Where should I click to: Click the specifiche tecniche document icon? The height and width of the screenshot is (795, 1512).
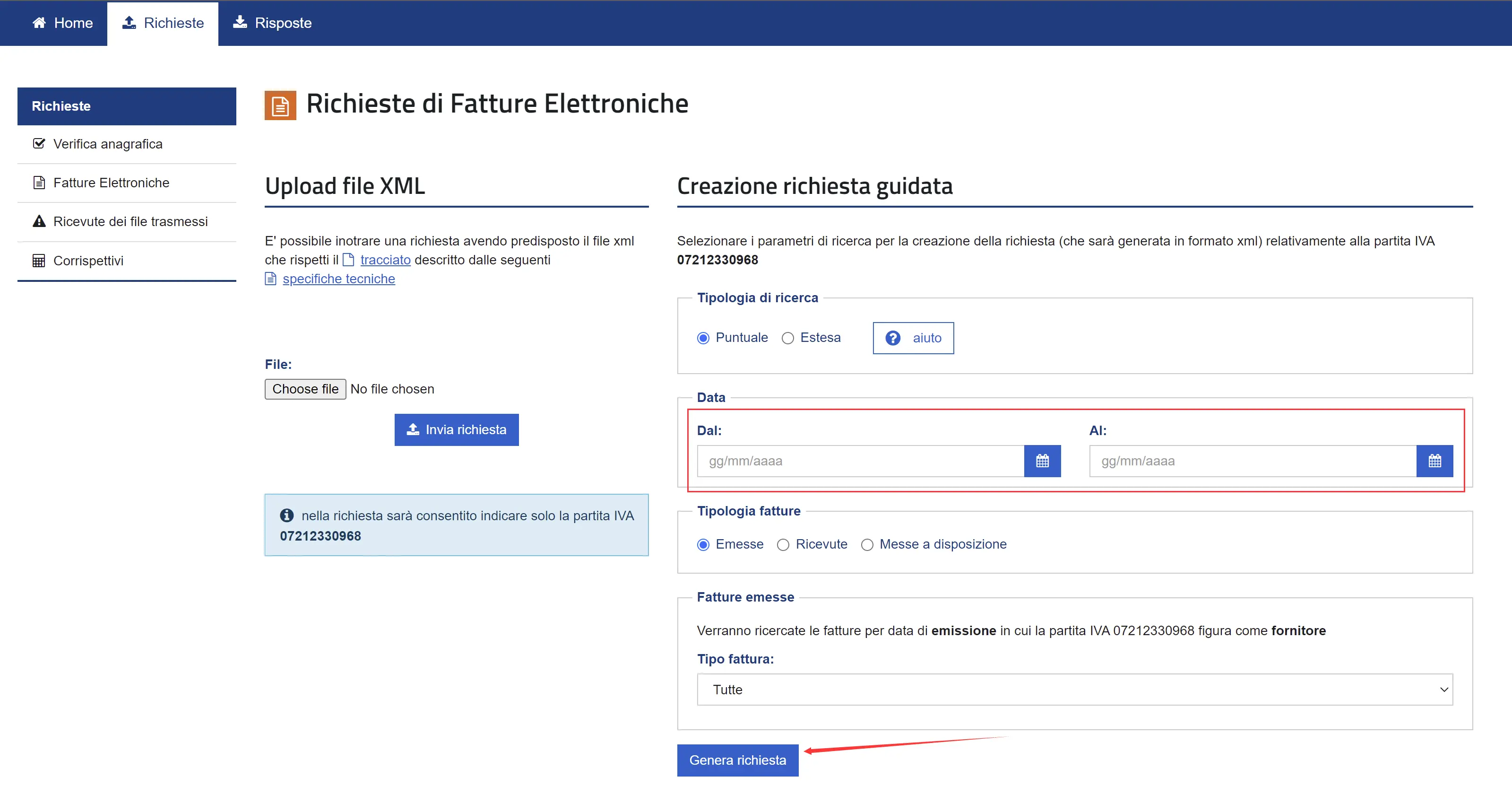(270, 279)
